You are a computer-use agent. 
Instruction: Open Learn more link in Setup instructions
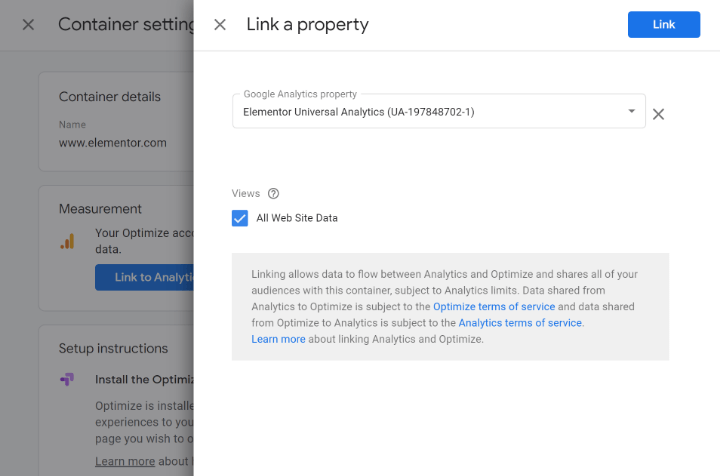125,461
